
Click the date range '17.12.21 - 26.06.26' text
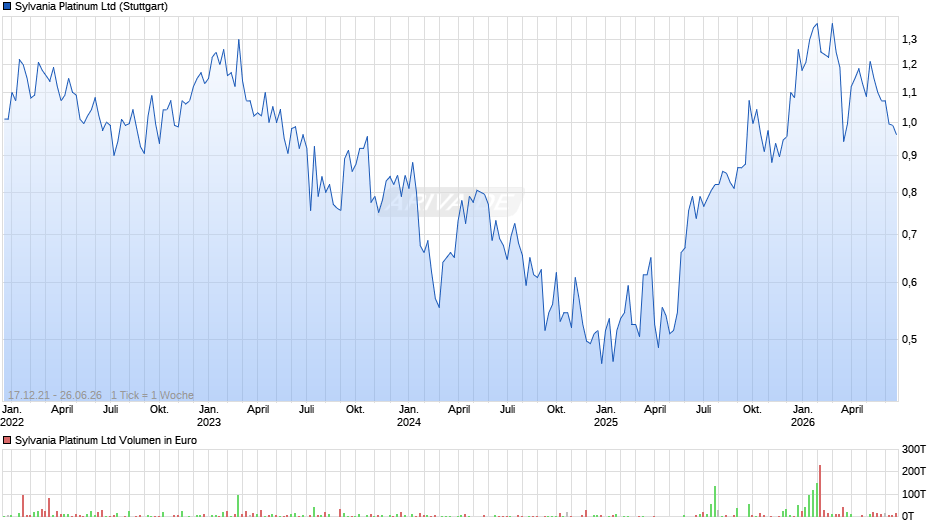55,395
